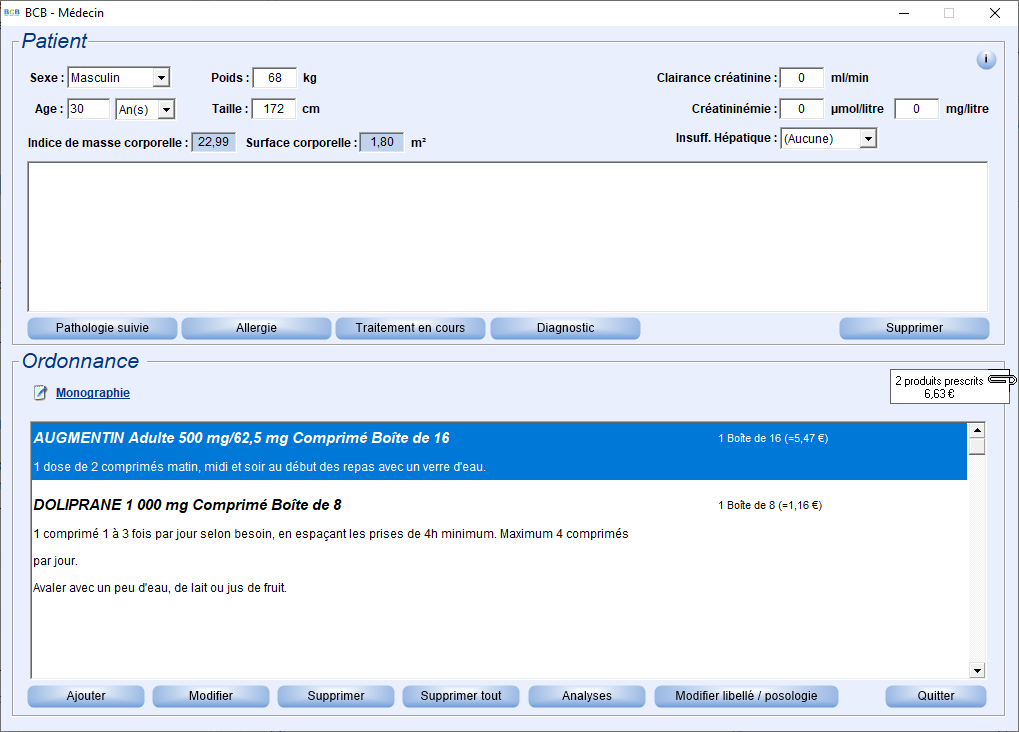
Task: Click '1 Boîte de 8 (=1,16 €)' text
Action: 770,505
